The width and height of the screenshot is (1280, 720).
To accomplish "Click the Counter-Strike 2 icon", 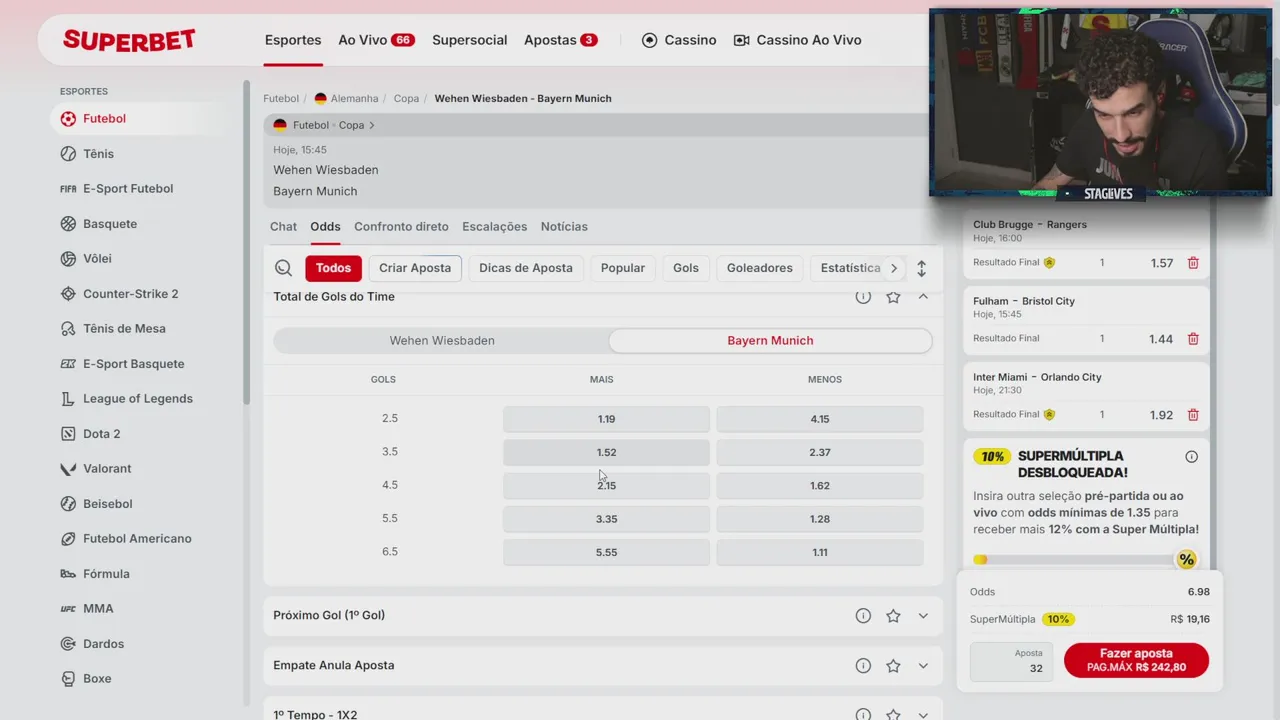I will (68, 294).
